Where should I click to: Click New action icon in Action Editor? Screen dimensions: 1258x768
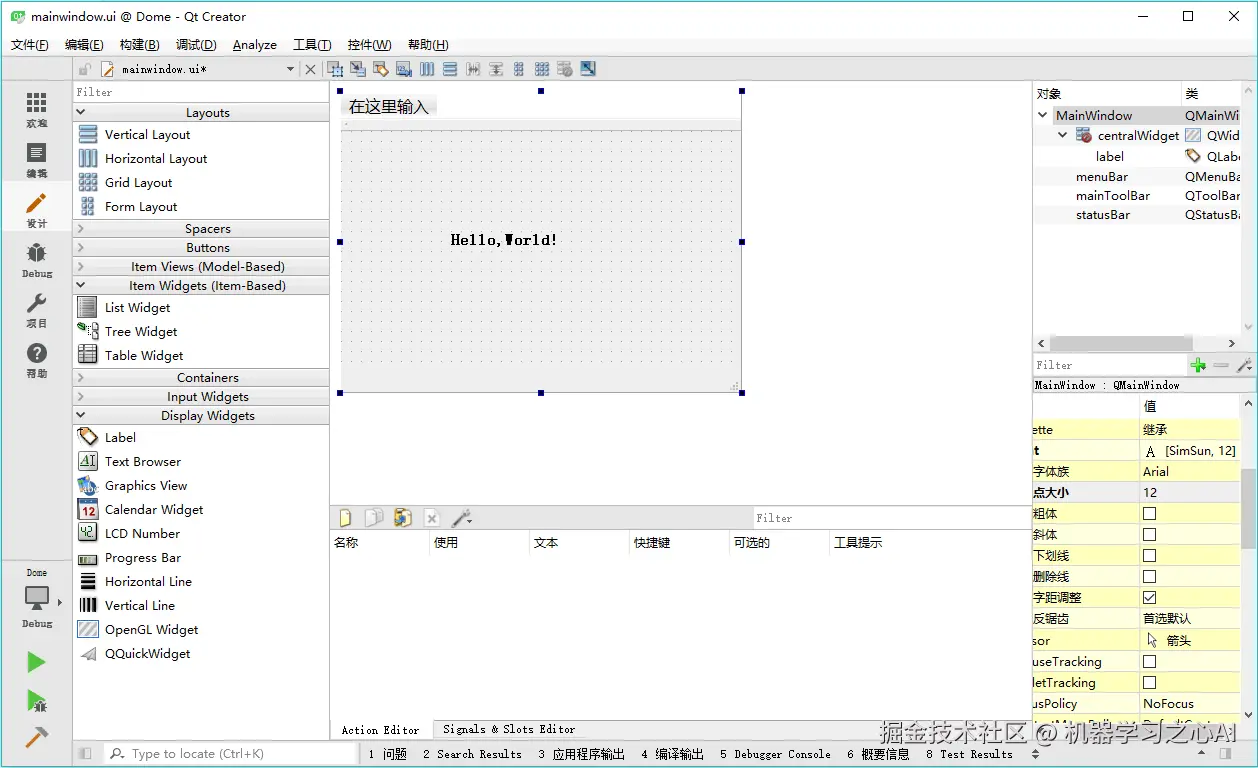pyautogui.click(x=345, y=518)
